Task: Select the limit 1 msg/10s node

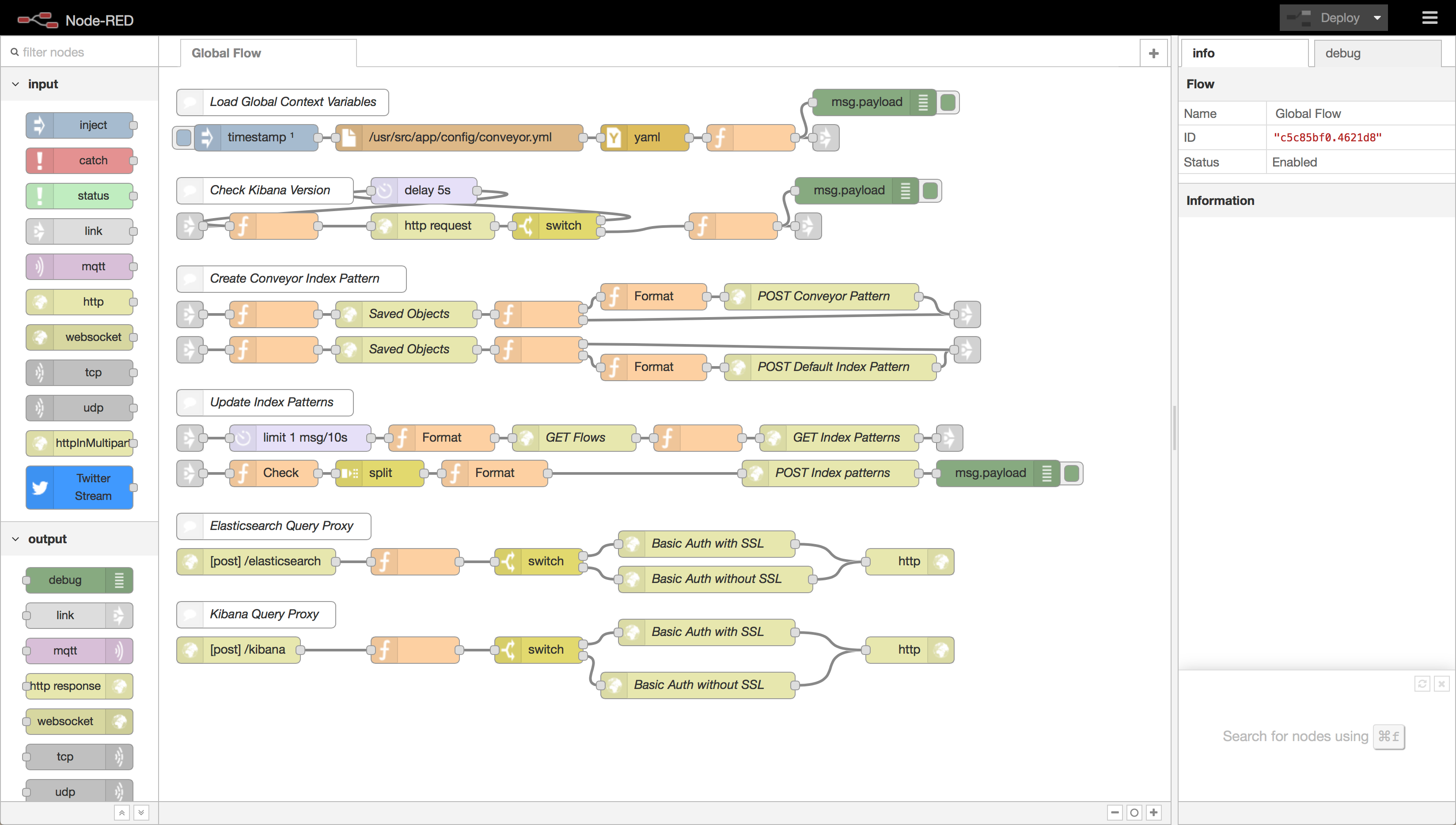Action: 300,437
